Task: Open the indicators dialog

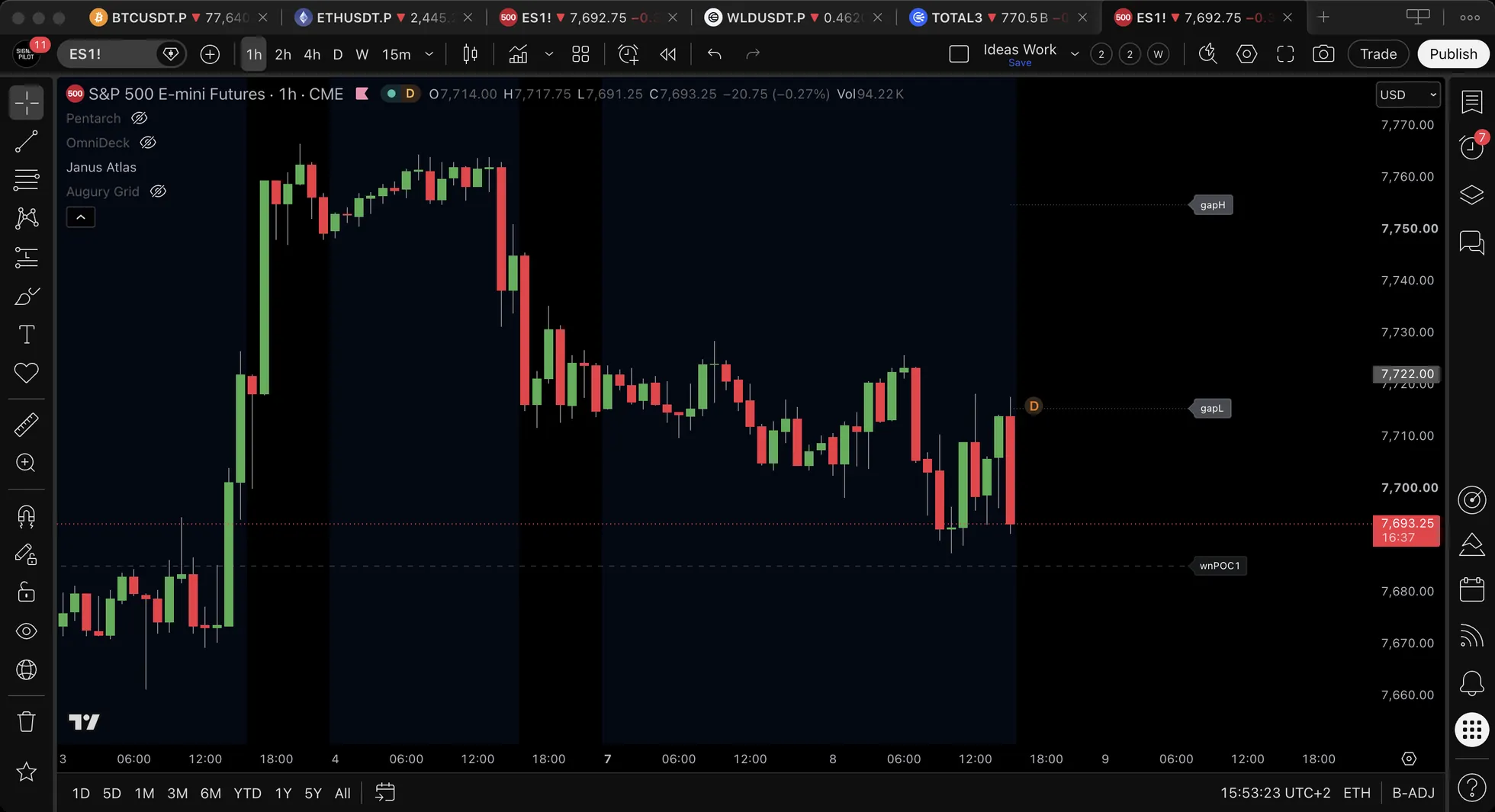Action: pos(519,54)
